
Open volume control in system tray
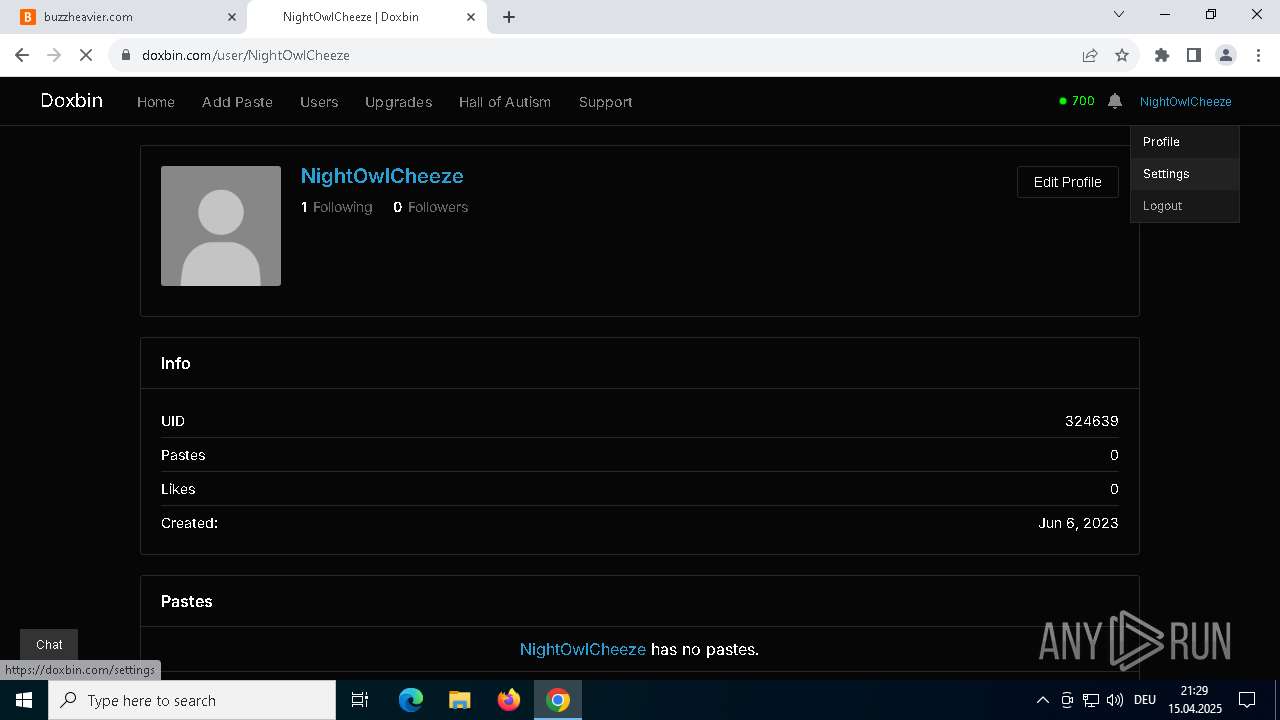coord(1115,700)
